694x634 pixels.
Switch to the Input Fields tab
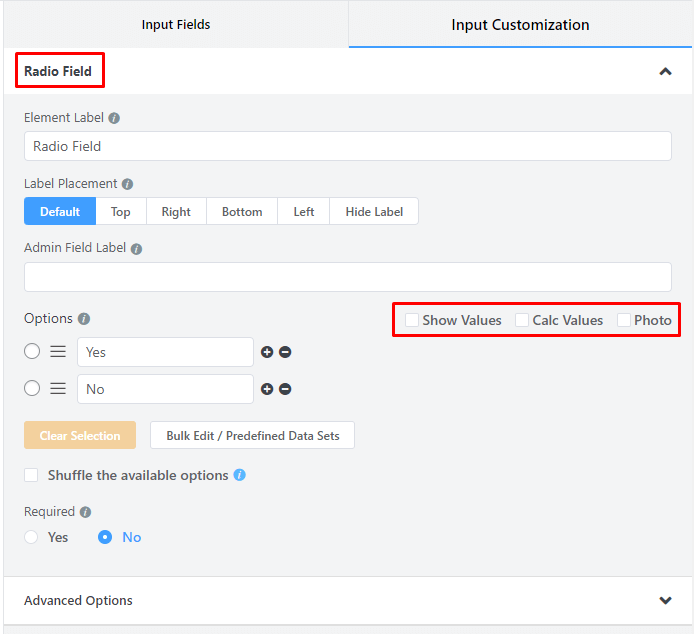point(176,24)
